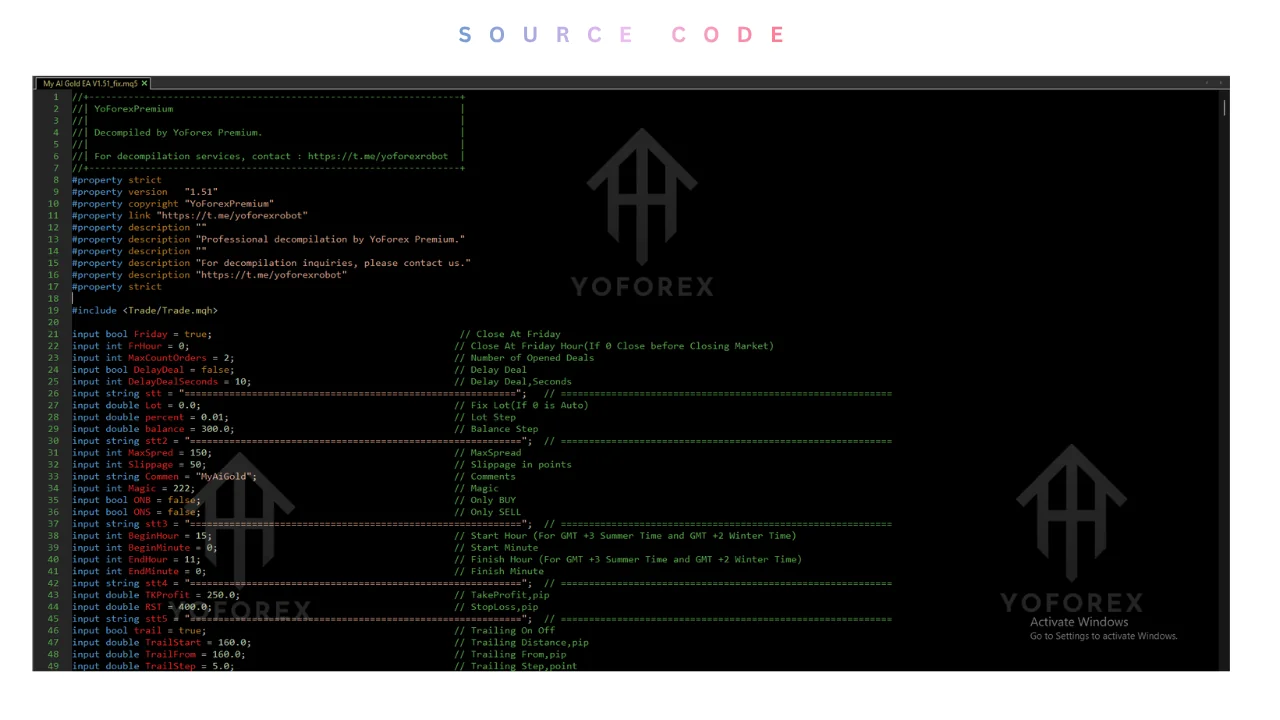
Task: Click the EndHour variable name
Action: coord(147,560)
